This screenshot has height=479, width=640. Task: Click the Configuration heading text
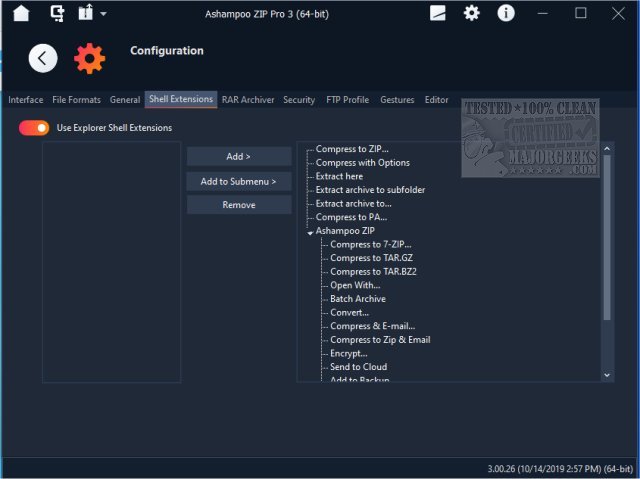point(167,51)
